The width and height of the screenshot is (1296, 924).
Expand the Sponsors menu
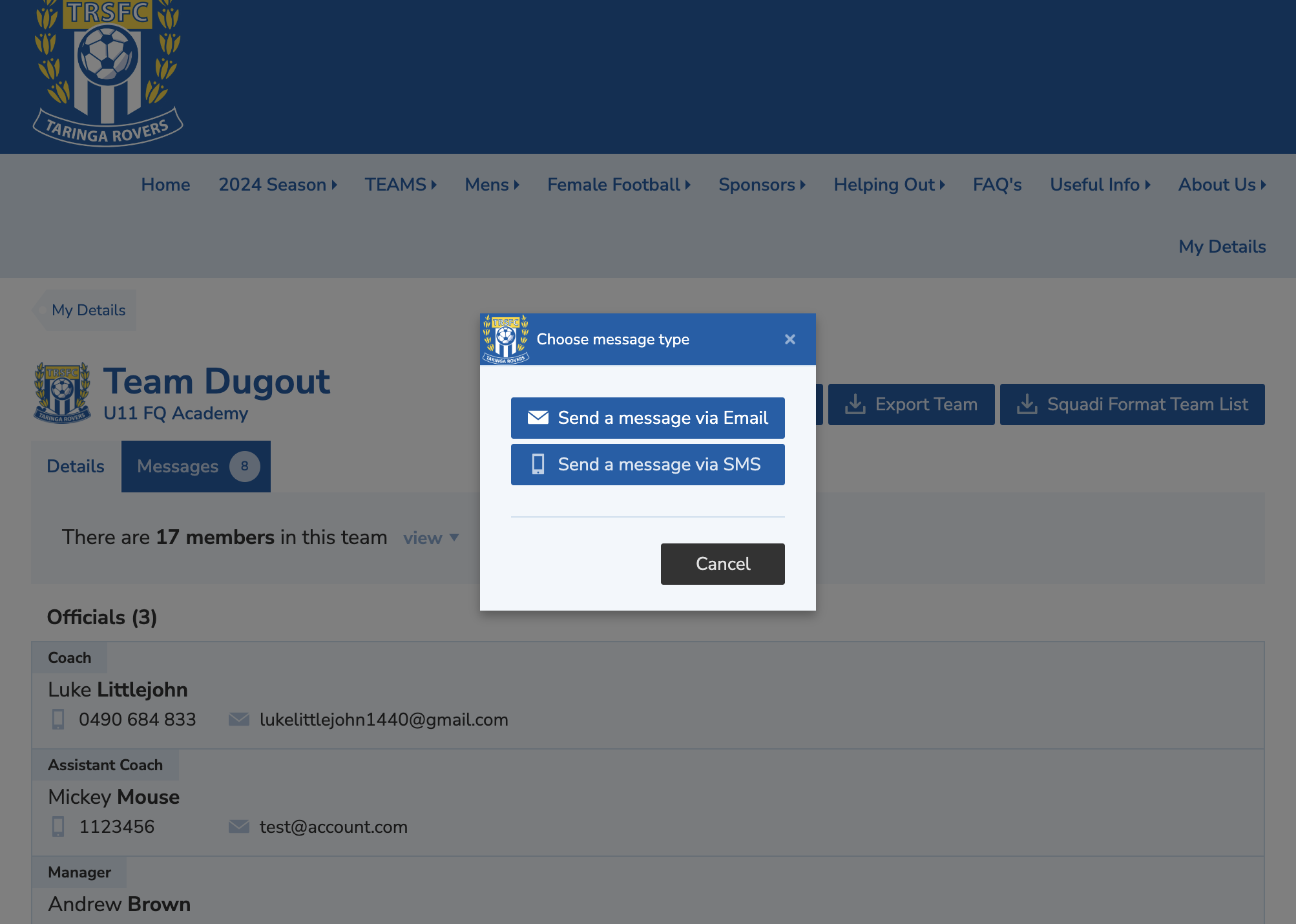click(762, 185)
